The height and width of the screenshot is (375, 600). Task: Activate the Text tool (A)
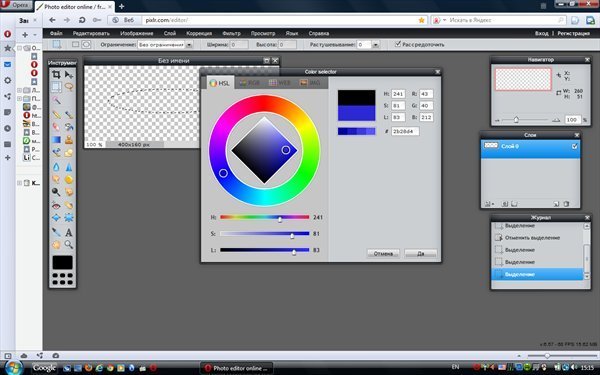(69, 232)
